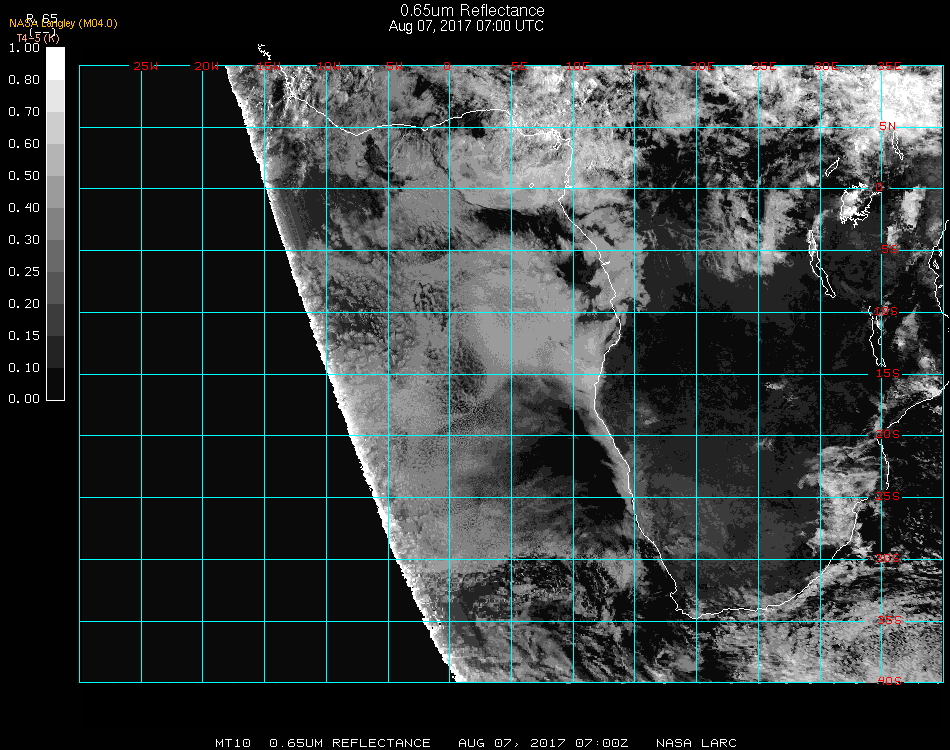
Task: Click the 35S latitude label
Action: pos(890,620)
